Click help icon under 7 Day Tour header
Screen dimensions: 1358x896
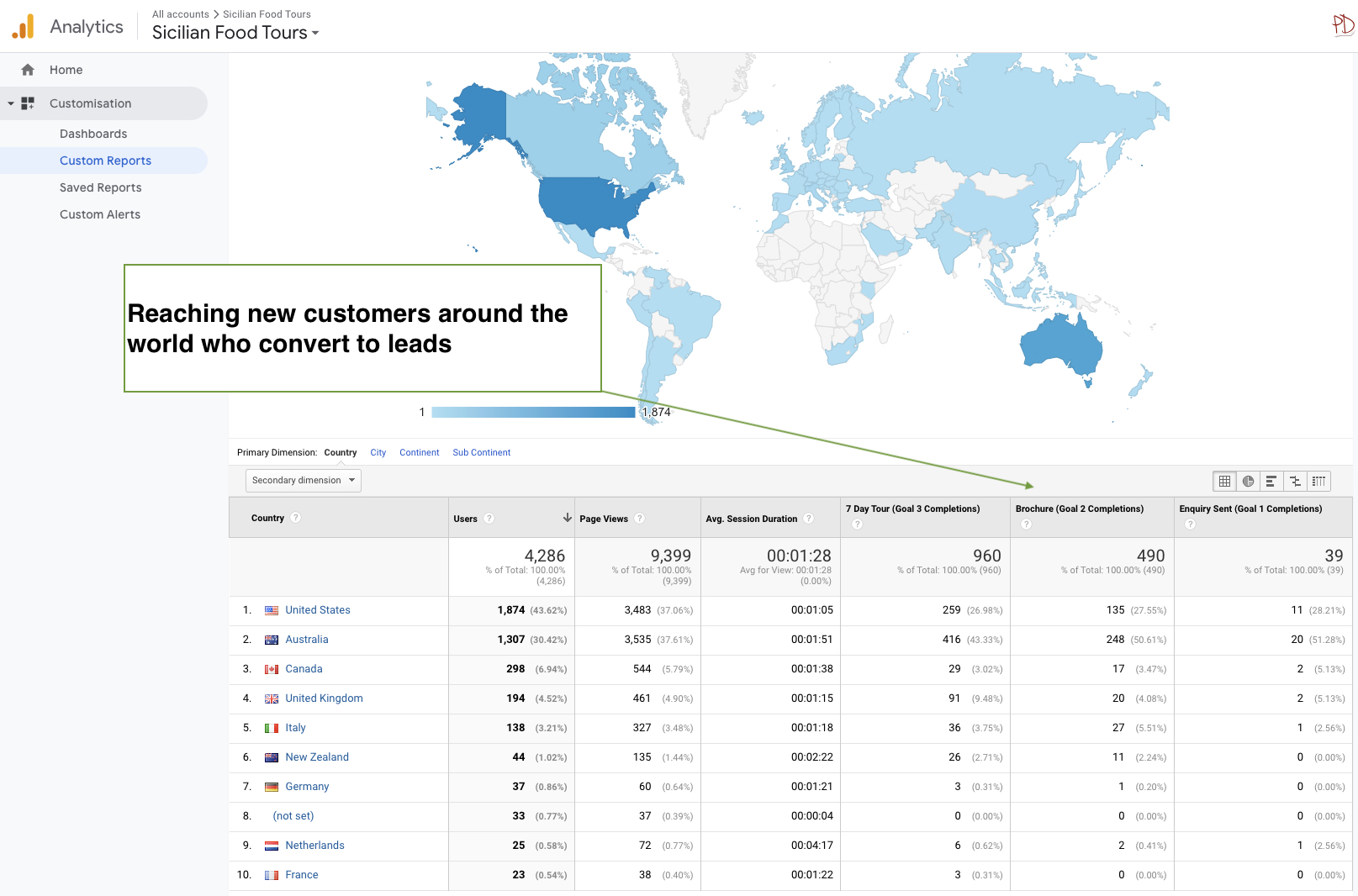pos(858,524)
